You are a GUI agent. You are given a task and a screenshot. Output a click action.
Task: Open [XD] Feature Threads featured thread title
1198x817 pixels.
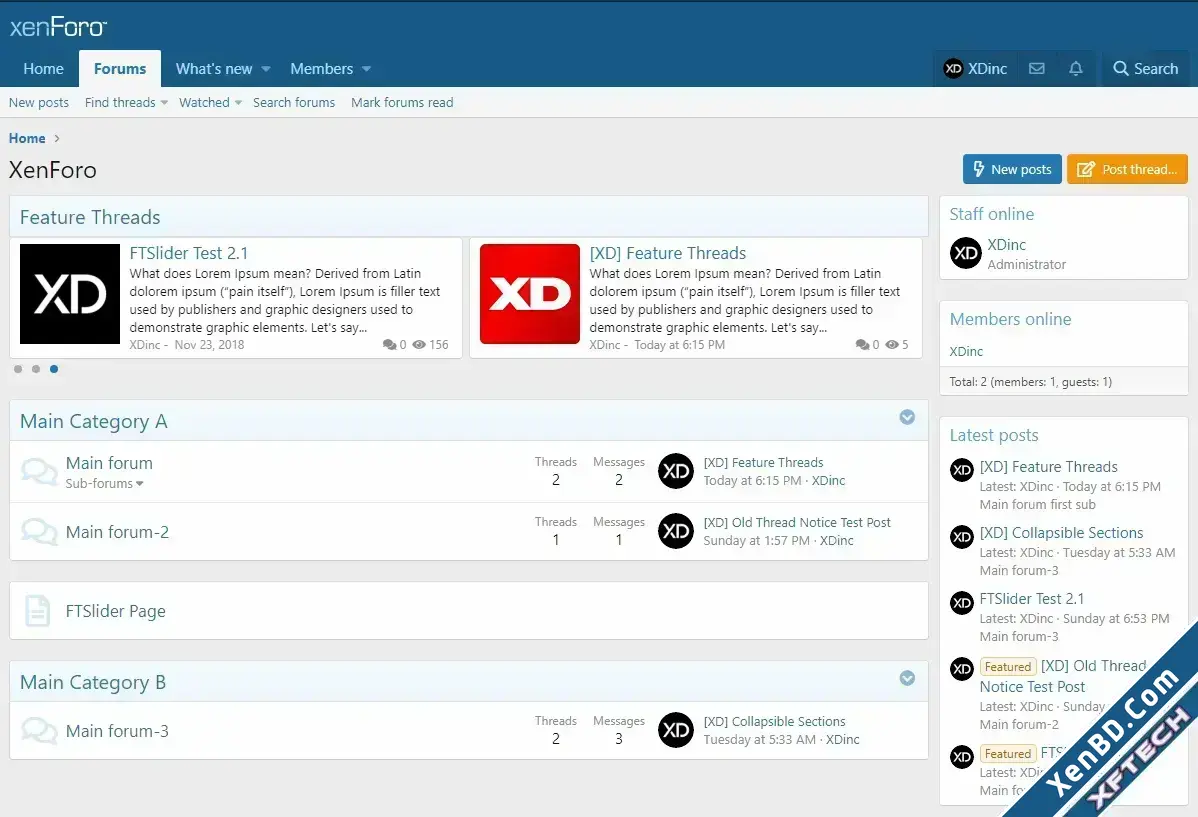[x=668, y=253]
